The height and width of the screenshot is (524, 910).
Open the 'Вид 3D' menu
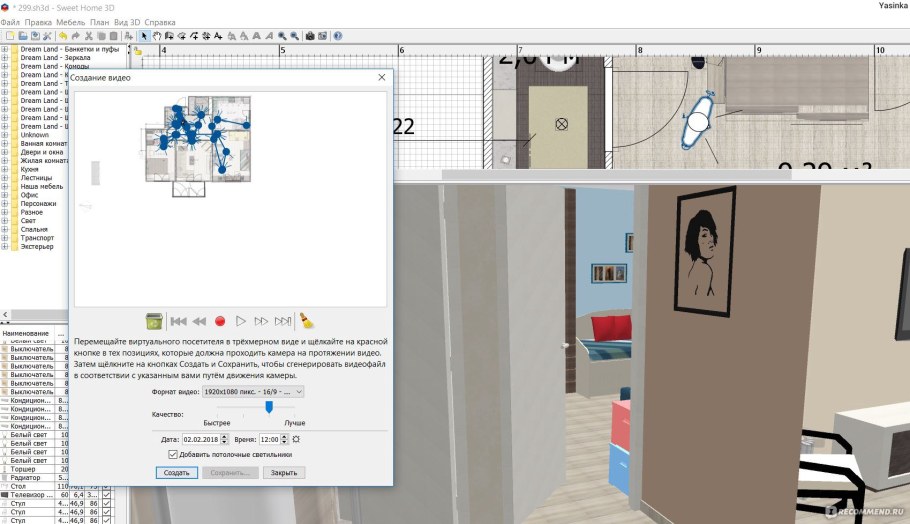coord(127,21)
